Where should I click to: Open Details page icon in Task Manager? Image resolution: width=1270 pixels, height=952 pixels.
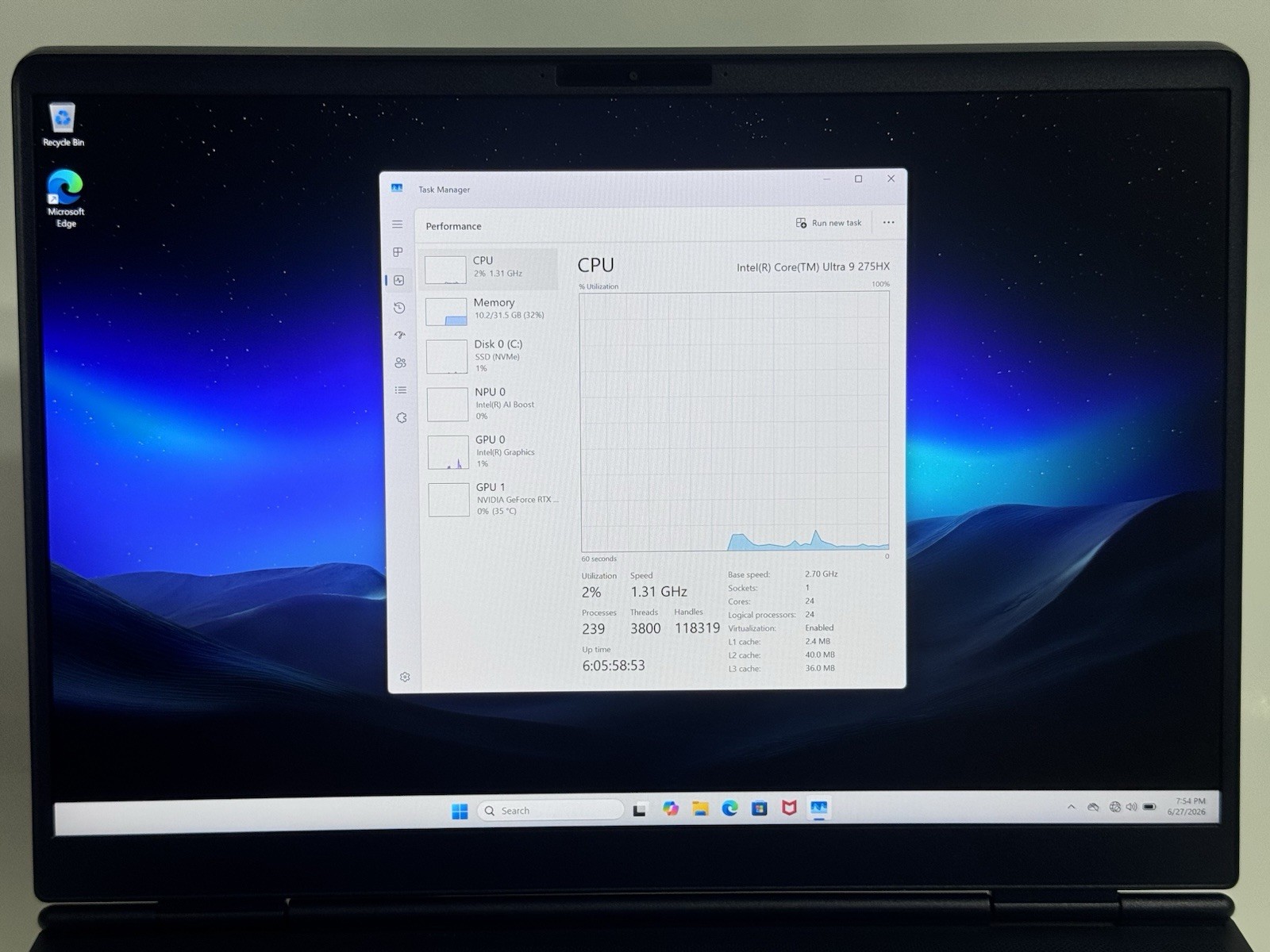point(401,390)
